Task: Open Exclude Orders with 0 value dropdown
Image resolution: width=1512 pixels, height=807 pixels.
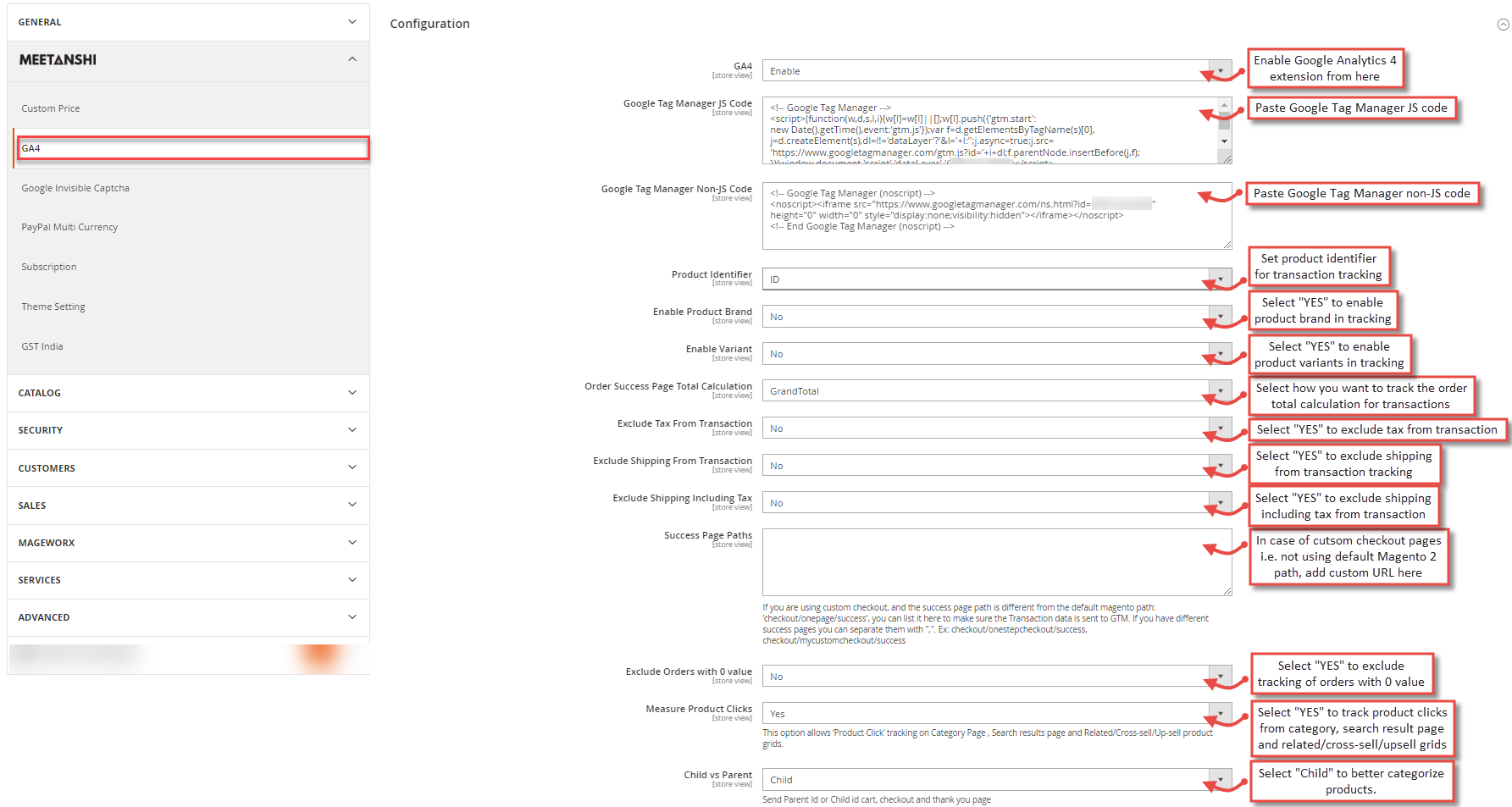Action: 997,677
